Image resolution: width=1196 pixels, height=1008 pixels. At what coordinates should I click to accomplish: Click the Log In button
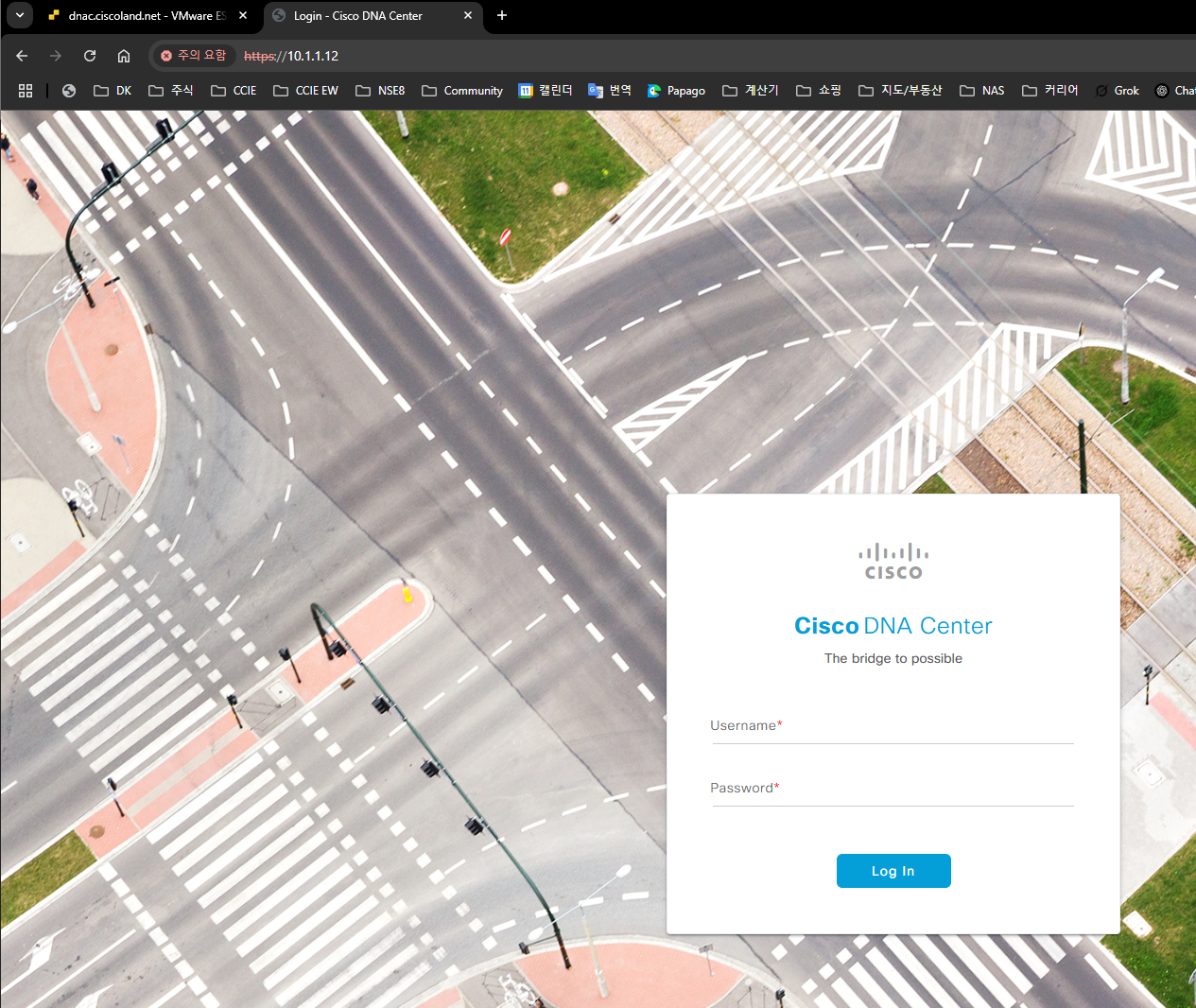point(893,871)
